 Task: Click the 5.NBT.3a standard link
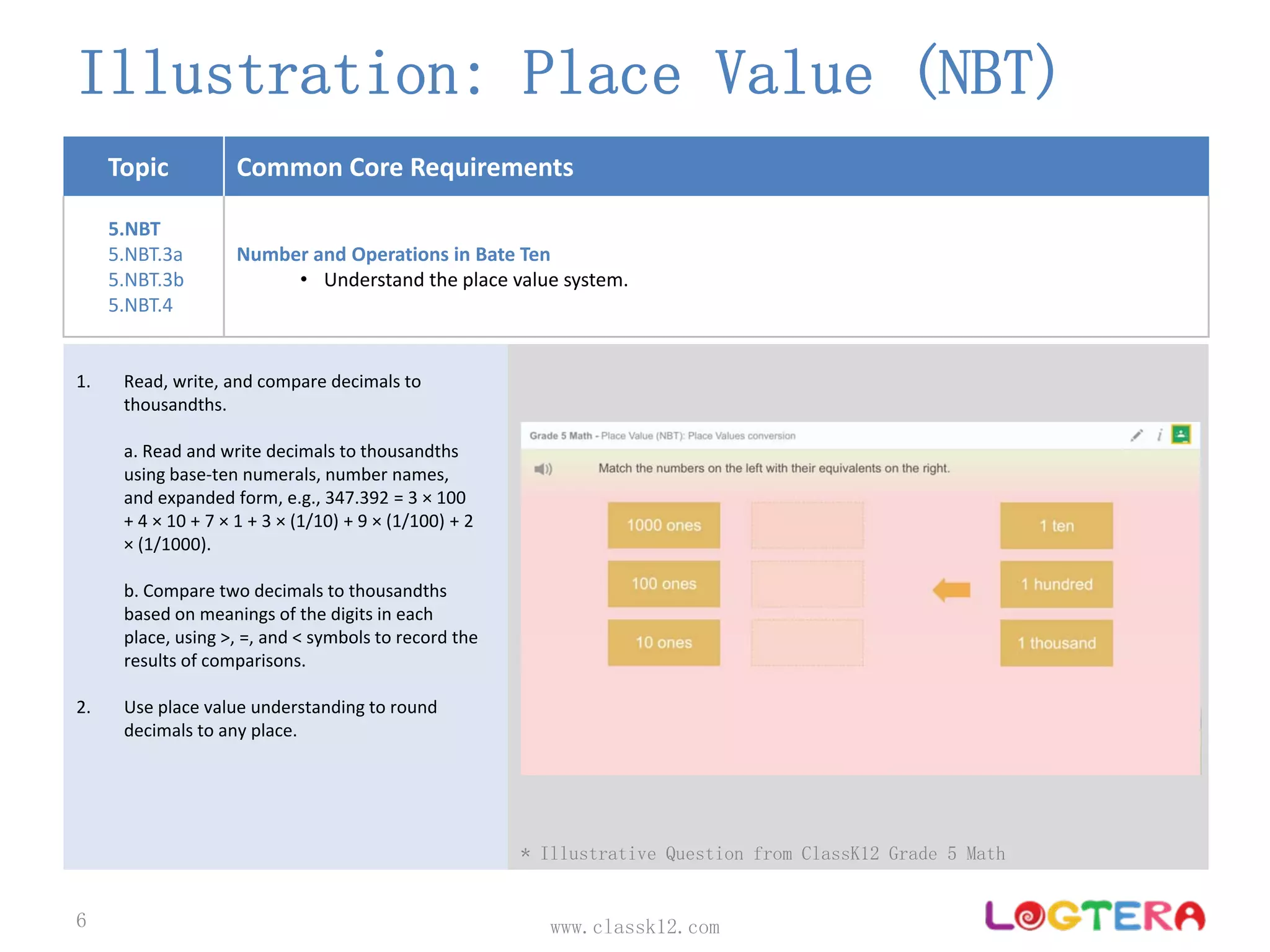tap(145, 255)
